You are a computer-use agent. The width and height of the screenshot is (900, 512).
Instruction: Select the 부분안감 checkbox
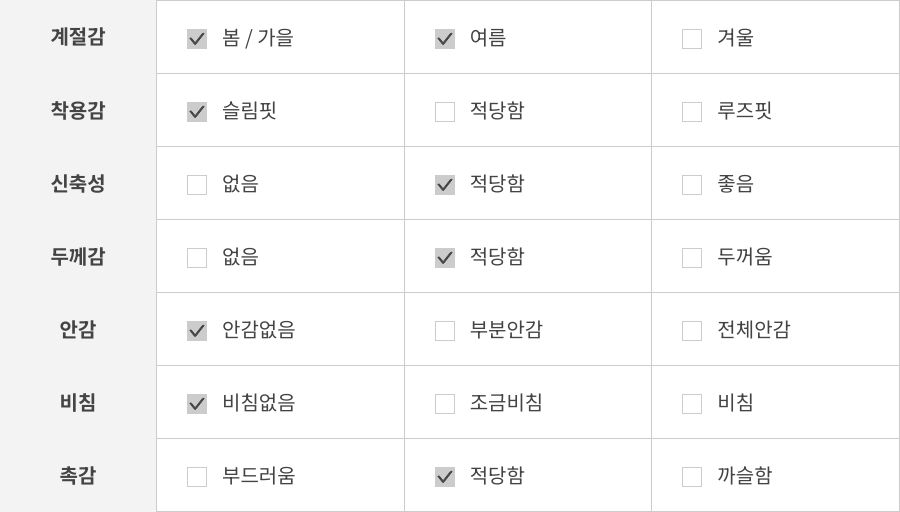tap(445, 331)
